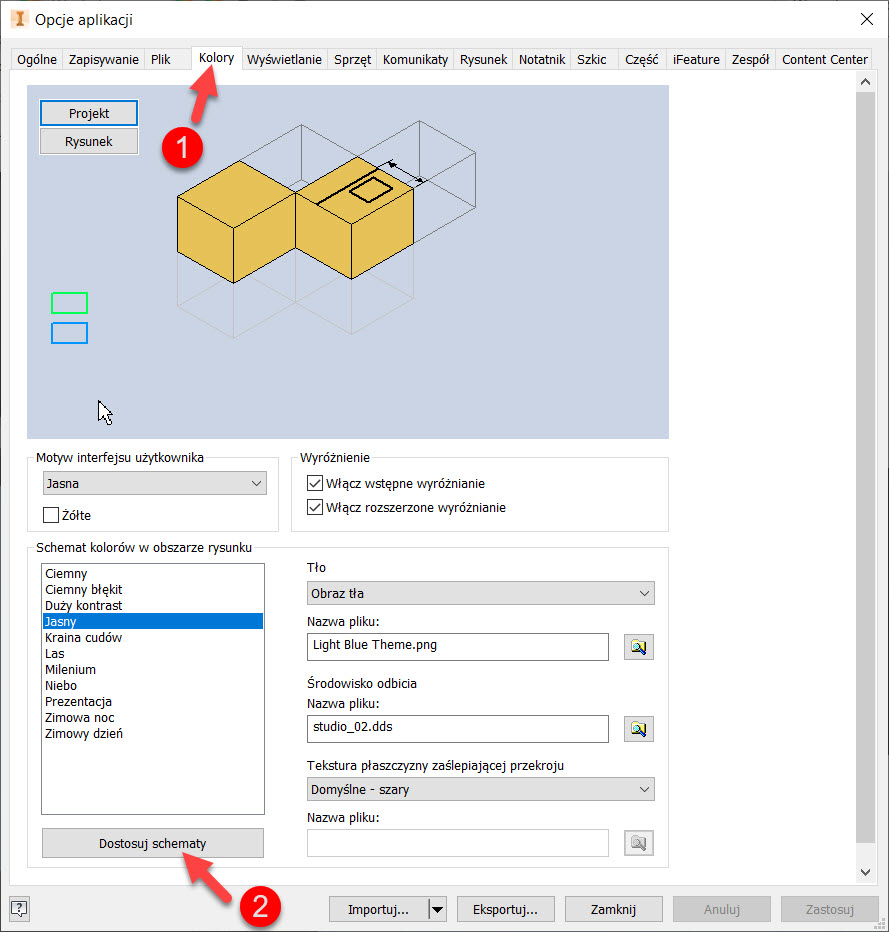Click the blue selection color rectangle
Screen dimensions: 889x932
(69, 333)
